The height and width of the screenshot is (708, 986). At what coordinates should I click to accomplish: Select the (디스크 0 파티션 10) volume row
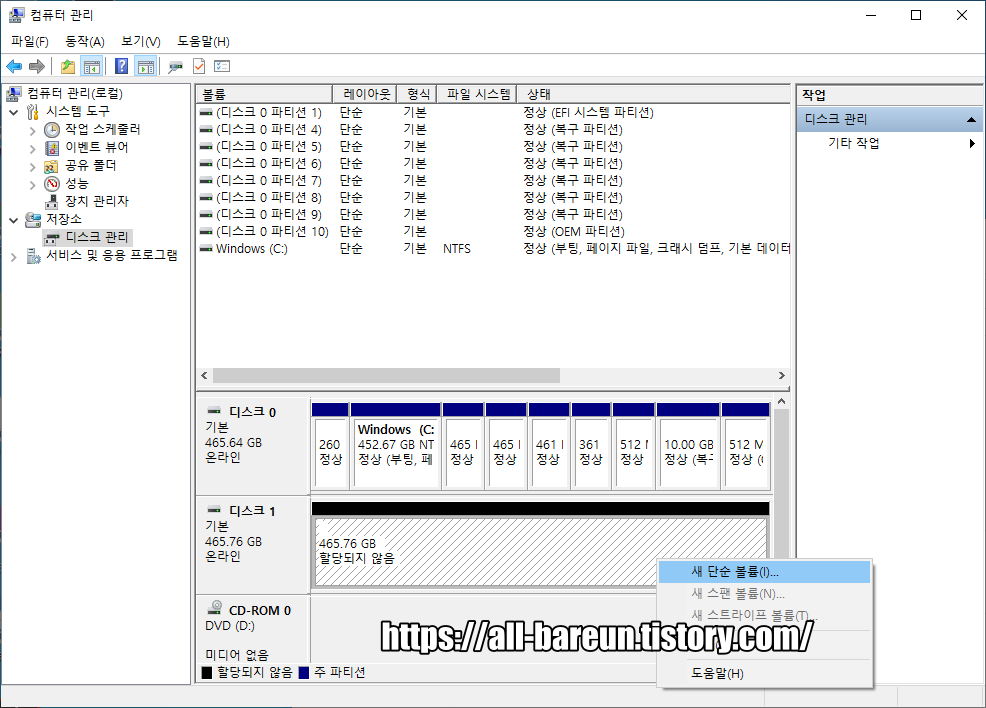(494, 231)
